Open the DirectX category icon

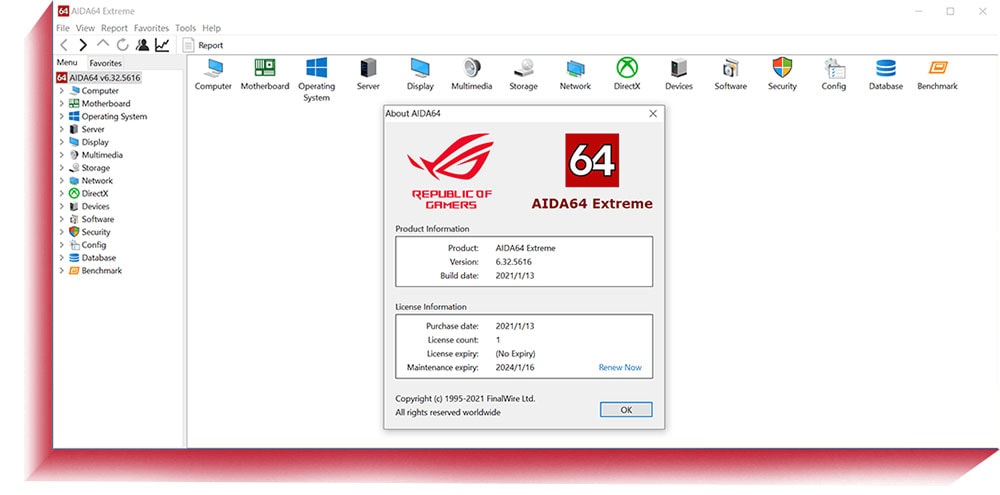[x=627, y=68]
